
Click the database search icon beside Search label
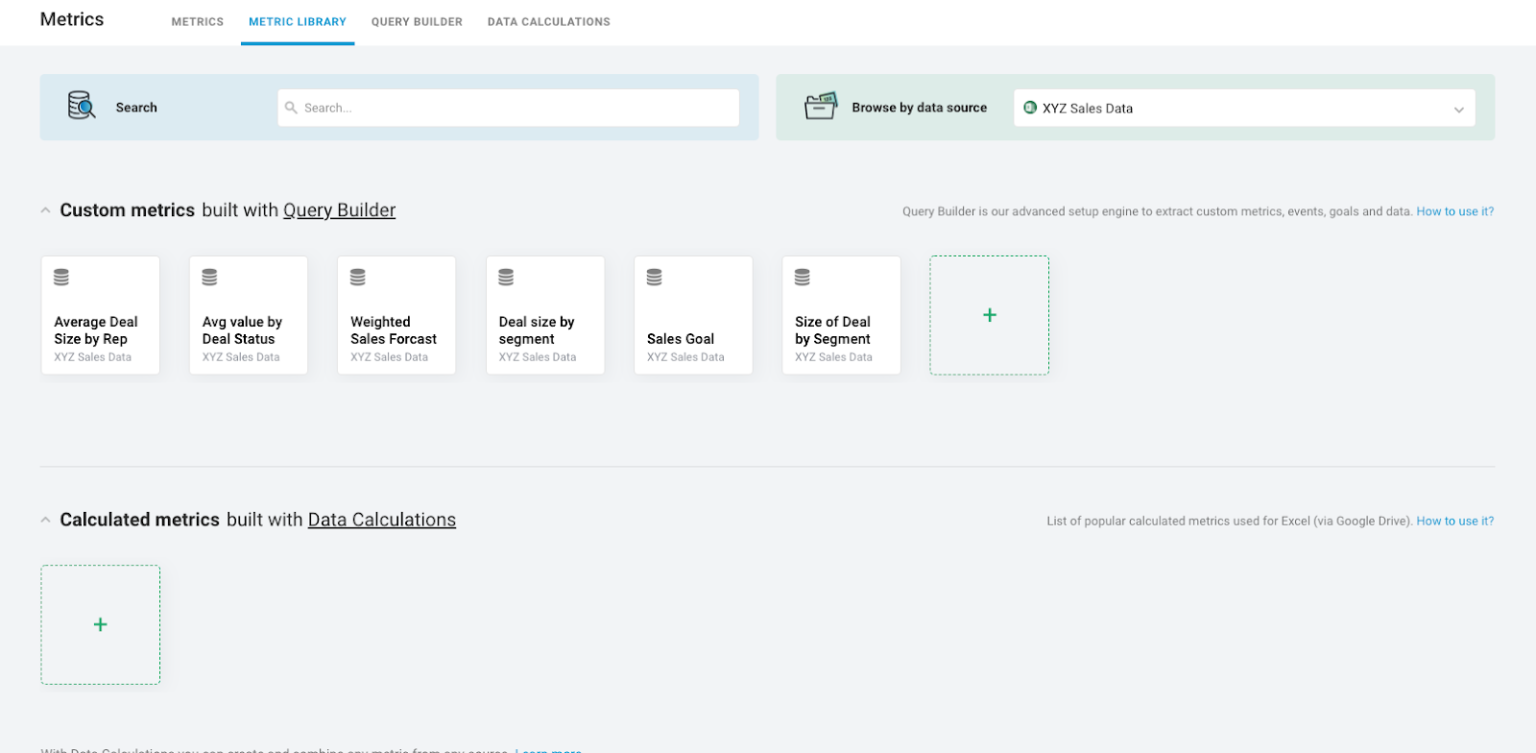coord(81,106)
